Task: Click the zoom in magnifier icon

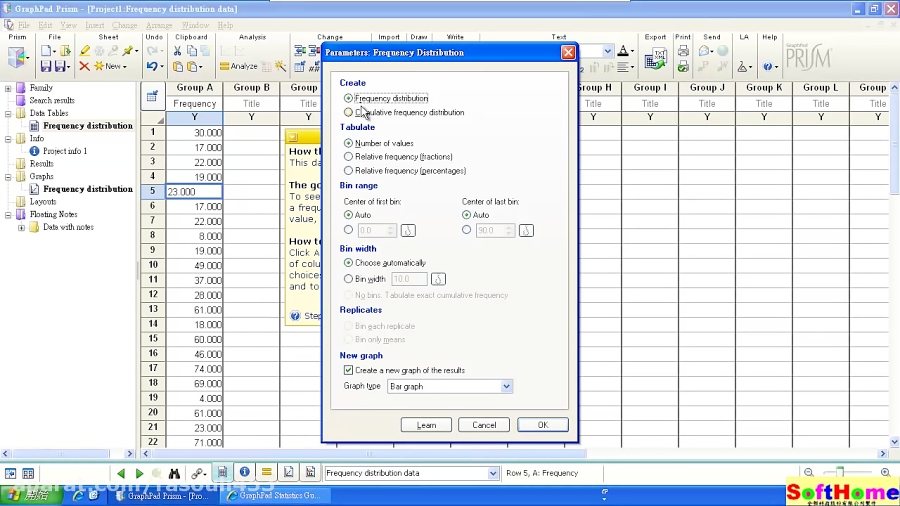Action: coord(886,473)
